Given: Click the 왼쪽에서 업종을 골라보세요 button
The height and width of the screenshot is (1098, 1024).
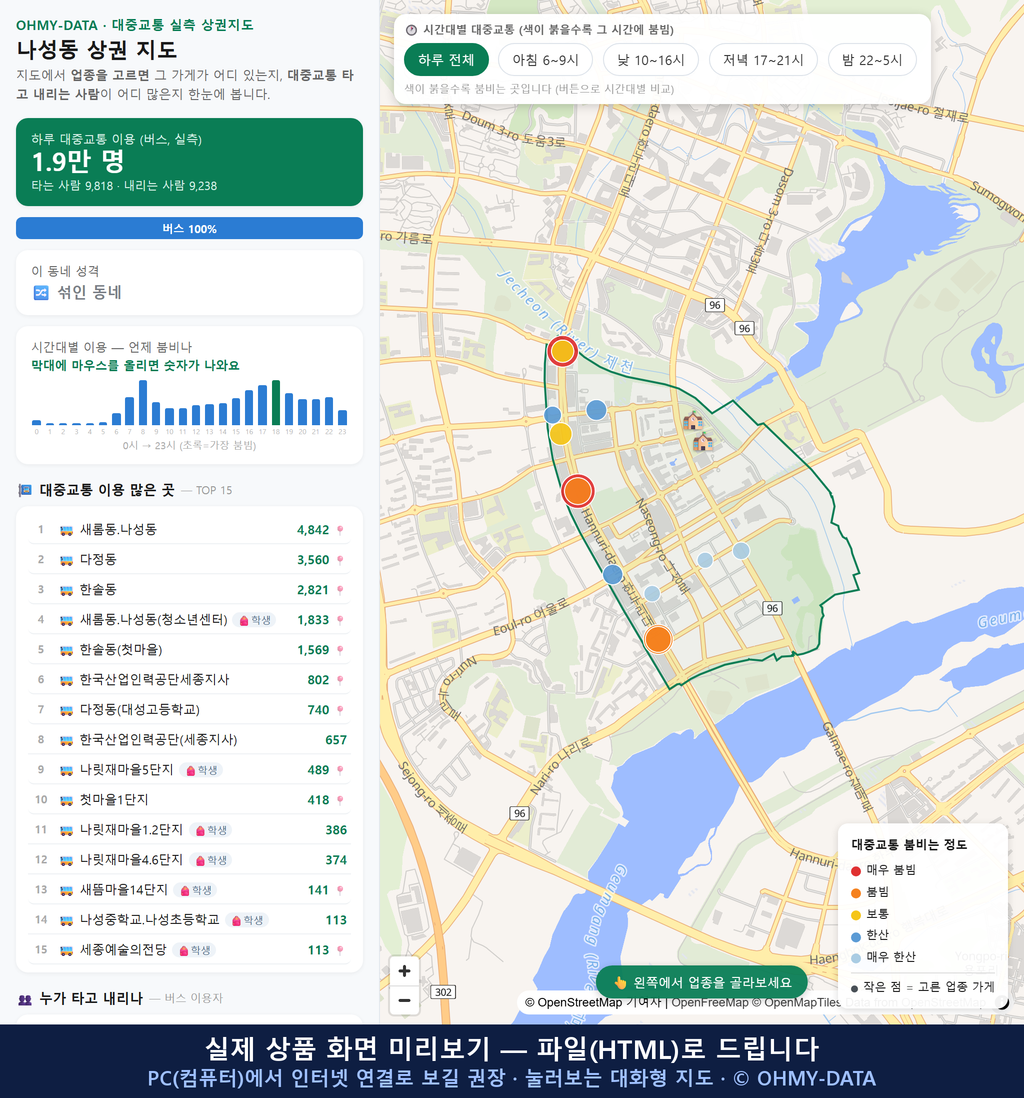Looking at the screenshot, I should [x=702, y=982].
